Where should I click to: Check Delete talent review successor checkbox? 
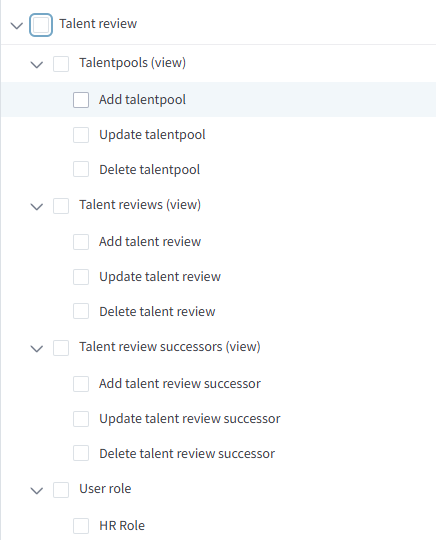click(x=81, y=453)
